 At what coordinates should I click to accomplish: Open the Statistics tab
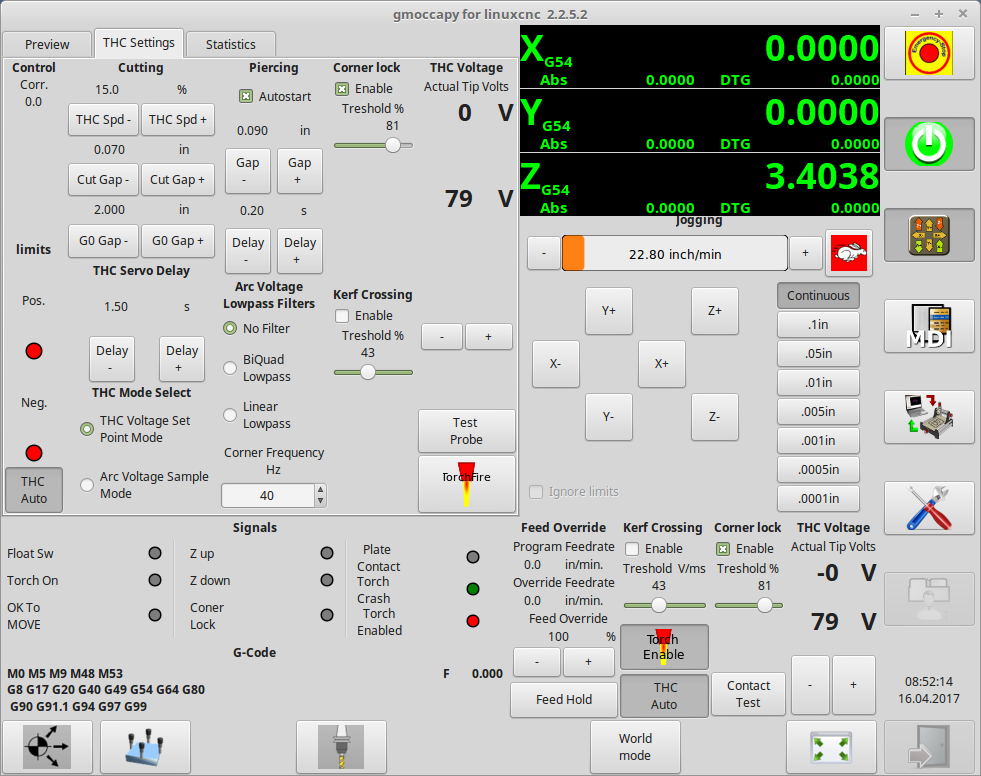tap(231, 44)
